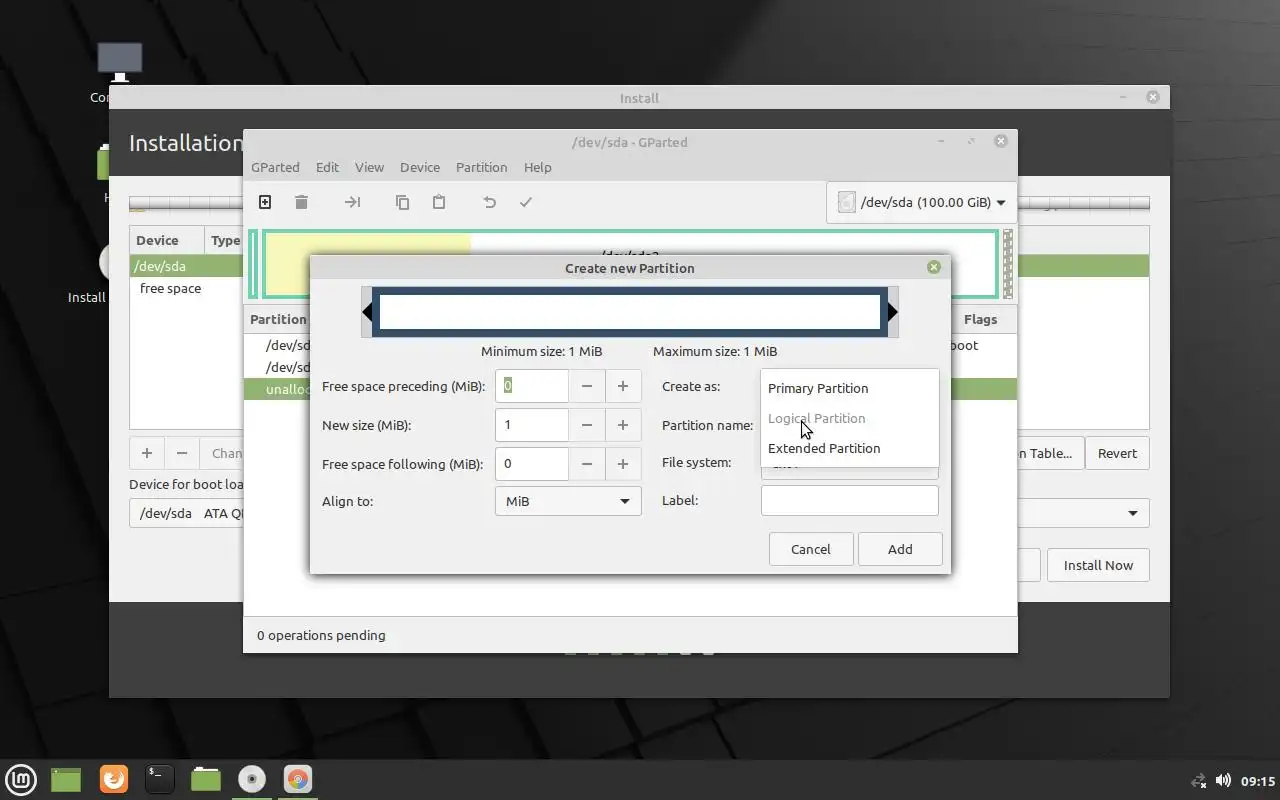Image resolution: width=1280 pixels, height=800 pixels.
Task: Click the Free space preceding input field
Action: click(532, 386)
